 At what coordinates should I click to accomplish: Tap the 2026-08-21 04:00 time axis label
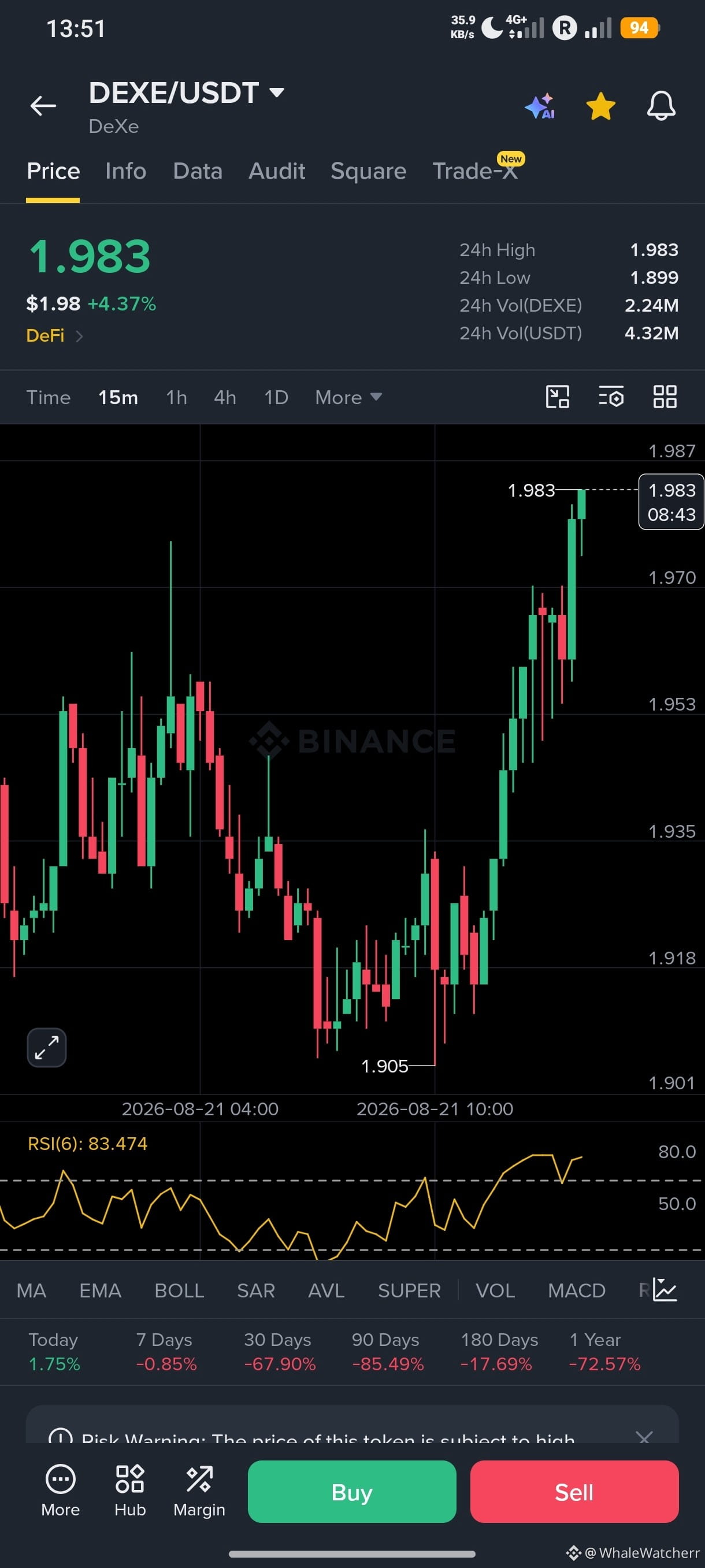[x=200, y=1109]
